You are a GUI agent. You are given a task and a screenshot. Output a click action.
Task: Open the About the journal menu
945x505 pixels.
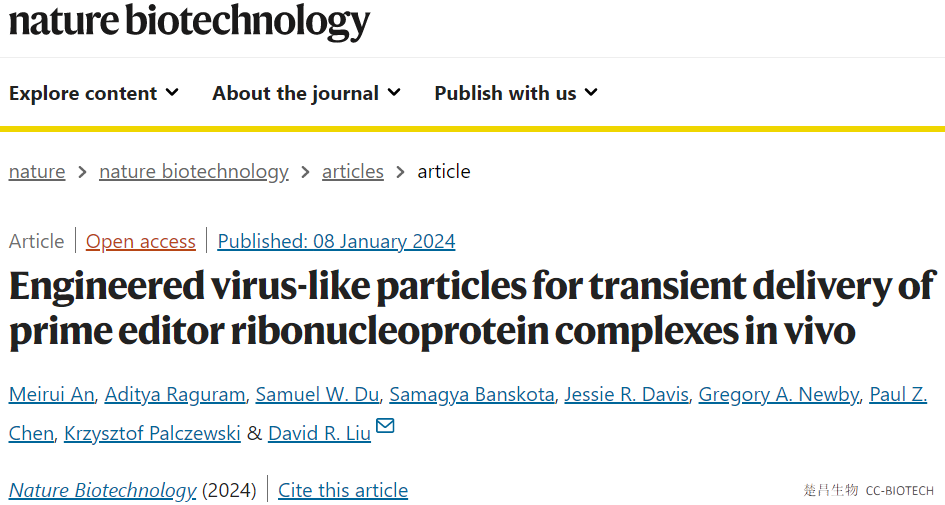pos(306,93)
